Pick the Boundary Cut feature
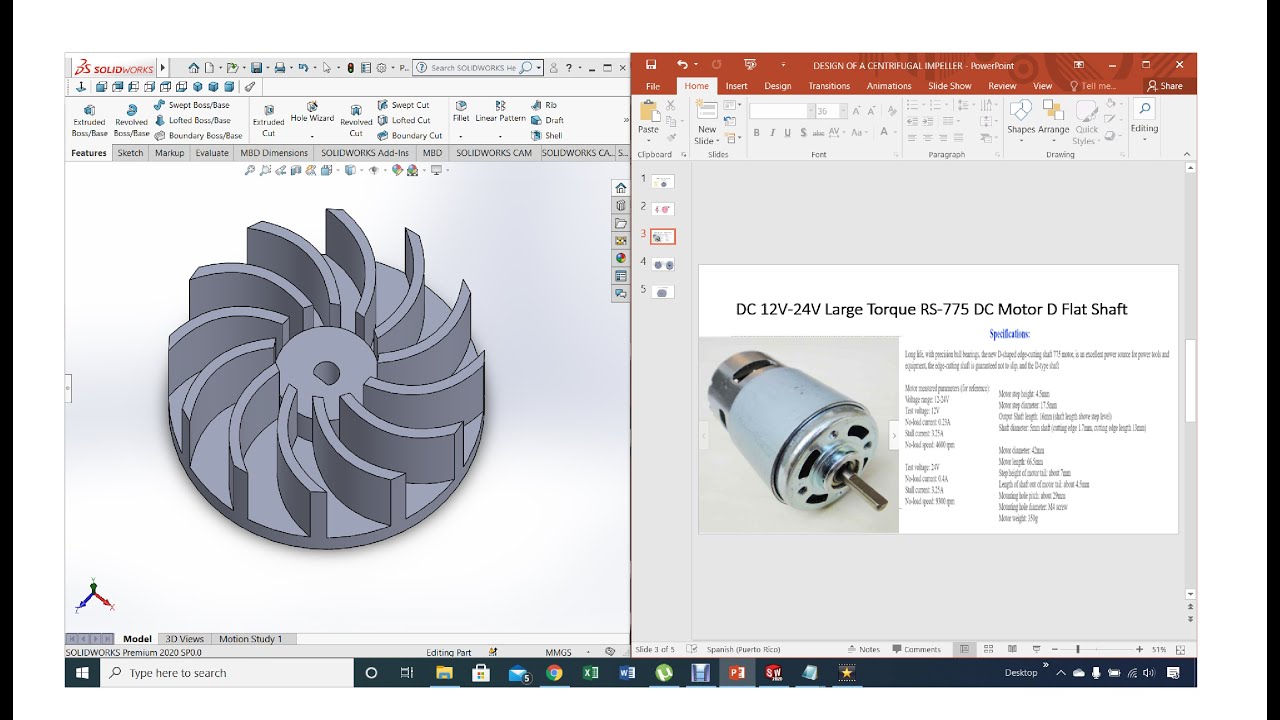Screen dimensions: 1280x720 410,135
